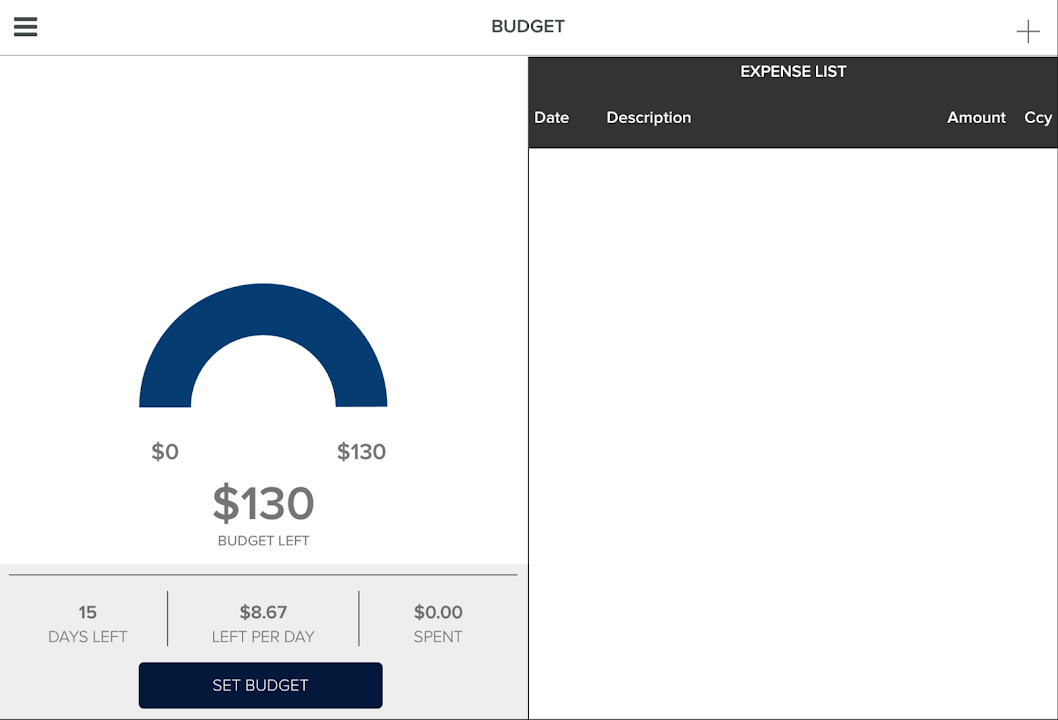Click the blue semicircle budget gauge
The image size is (1058, 720).
pos(263,312)
